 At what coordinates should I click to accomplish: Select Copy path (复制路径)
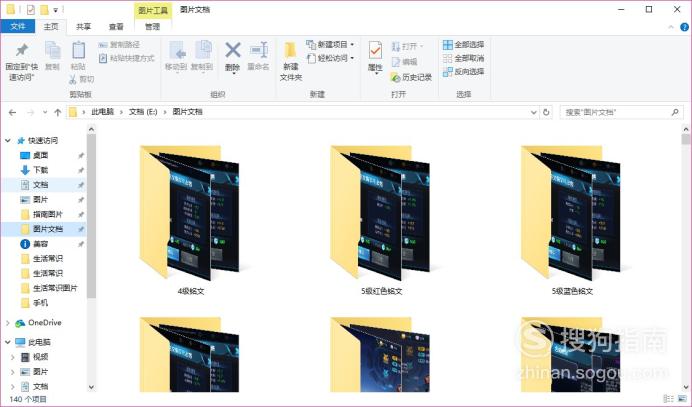pyautogui.click(x=119, y=45)
